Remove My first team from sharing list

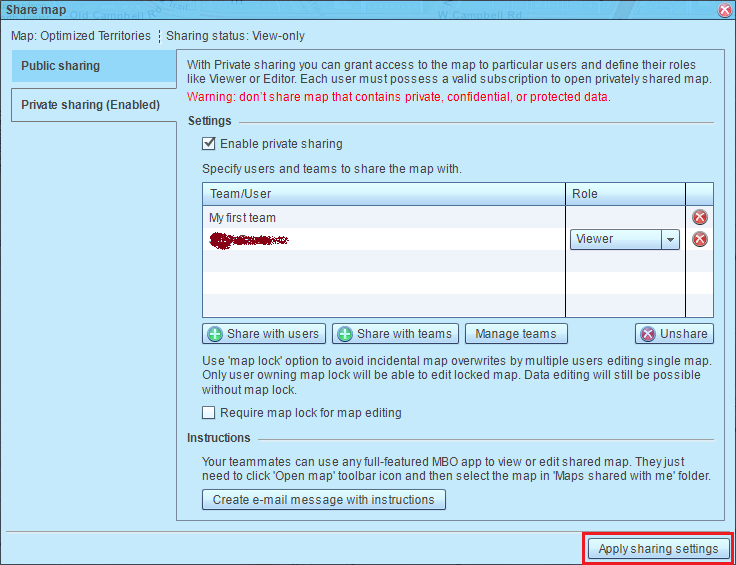click(699, 217)
